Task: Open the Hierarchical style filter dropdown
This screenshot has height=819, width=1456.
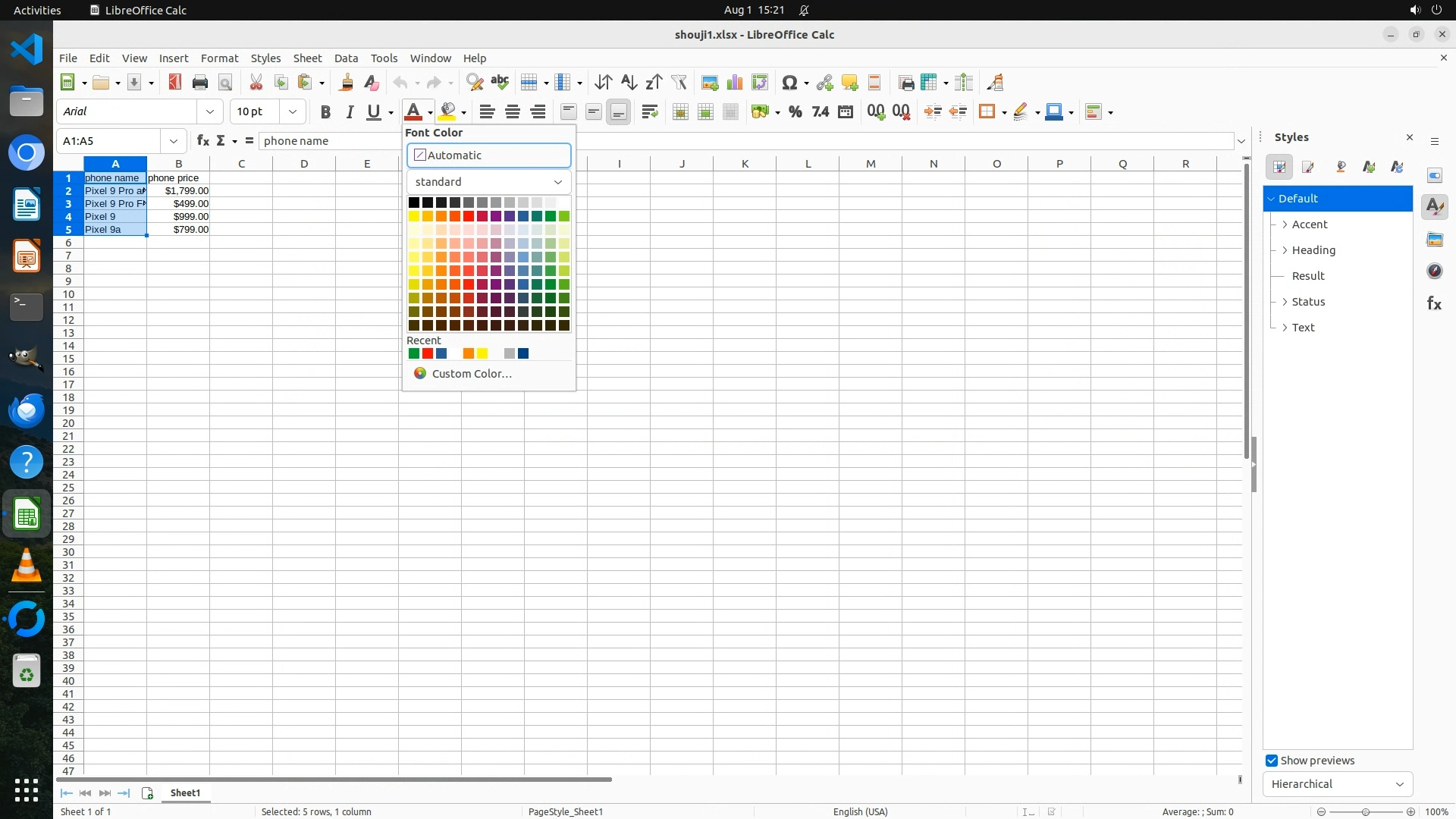Action: pos(1337,784)
